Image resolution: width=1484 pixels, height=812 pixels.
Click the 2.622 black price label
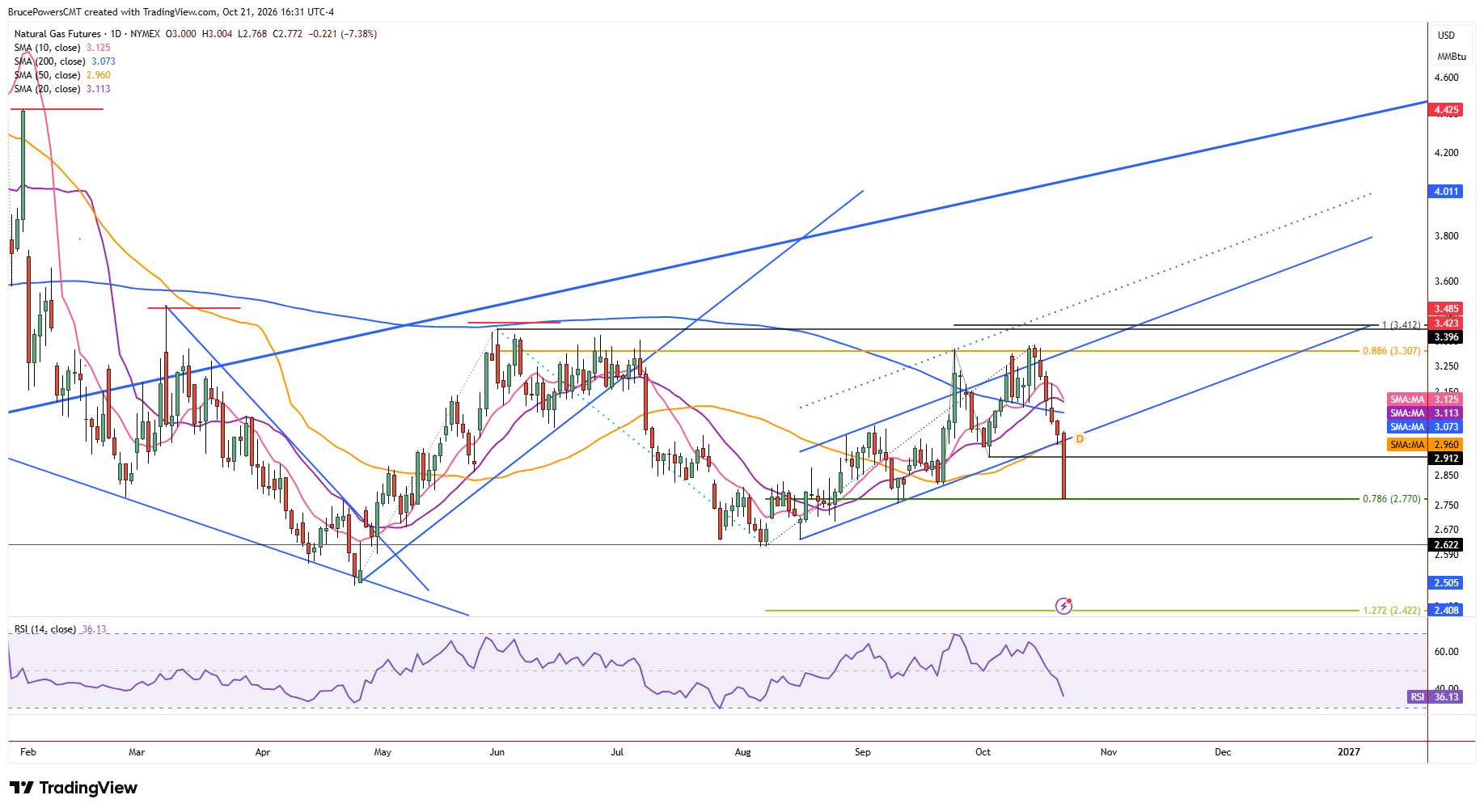(1446, 545)
